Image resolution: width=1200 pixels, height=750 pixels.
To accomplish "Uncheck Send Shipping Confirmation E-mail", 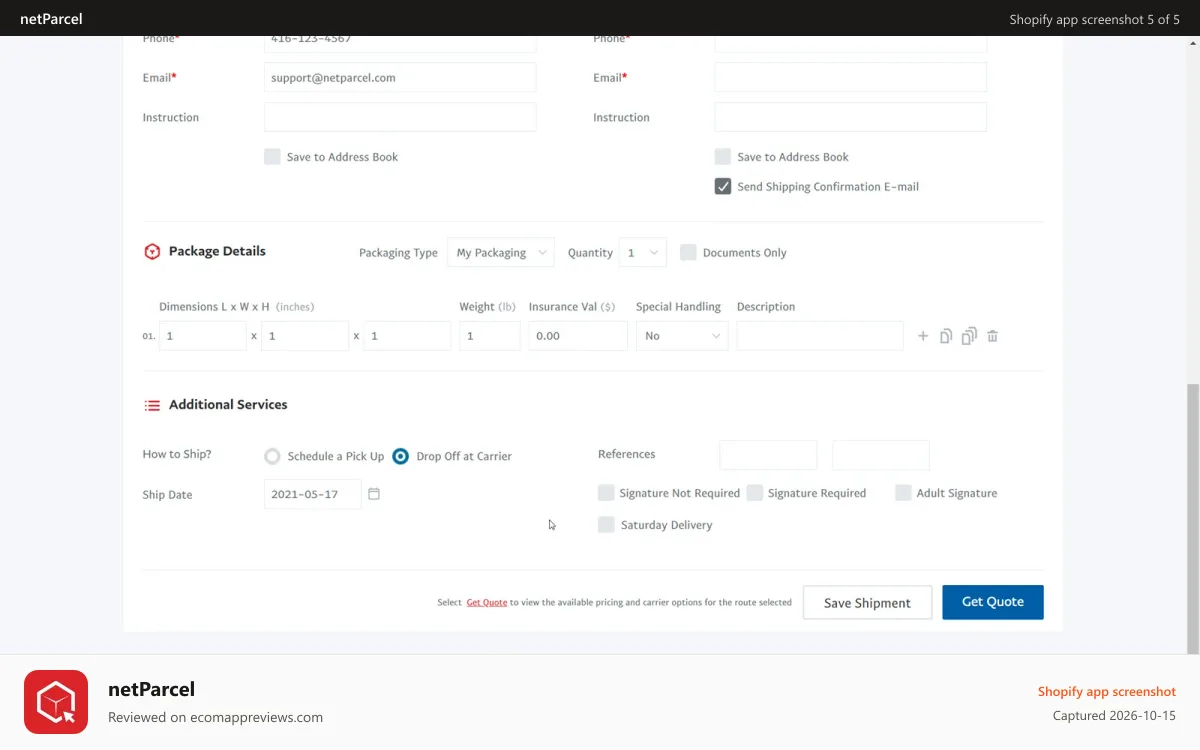I will pos(722,186).
